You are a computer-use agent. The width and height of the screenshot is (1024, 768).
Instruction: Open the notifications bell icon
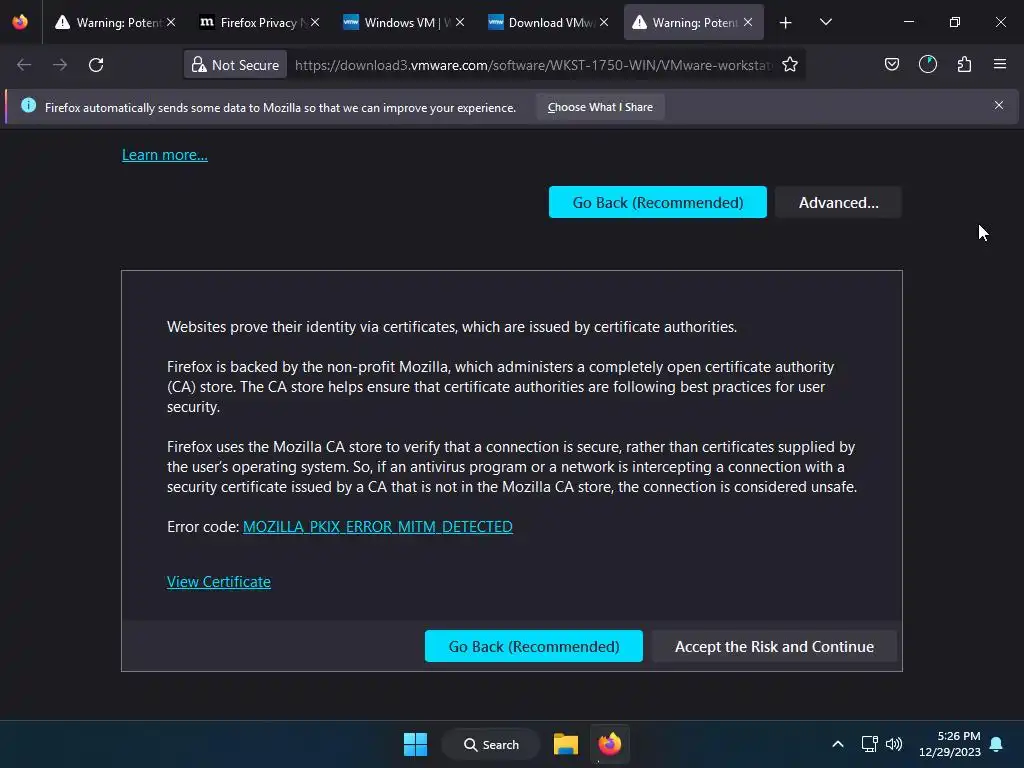click(997, 744)
